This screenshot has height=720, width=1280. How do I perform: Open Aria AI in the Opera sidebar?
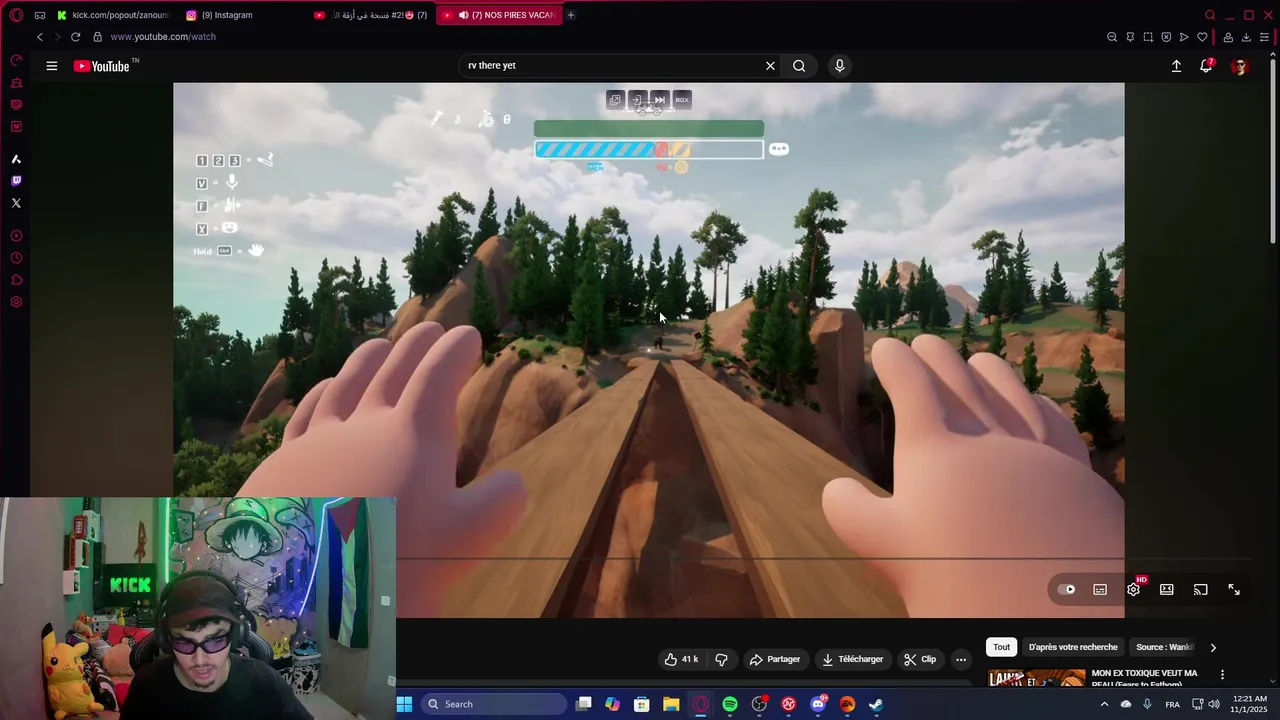(x=16, y=159)
